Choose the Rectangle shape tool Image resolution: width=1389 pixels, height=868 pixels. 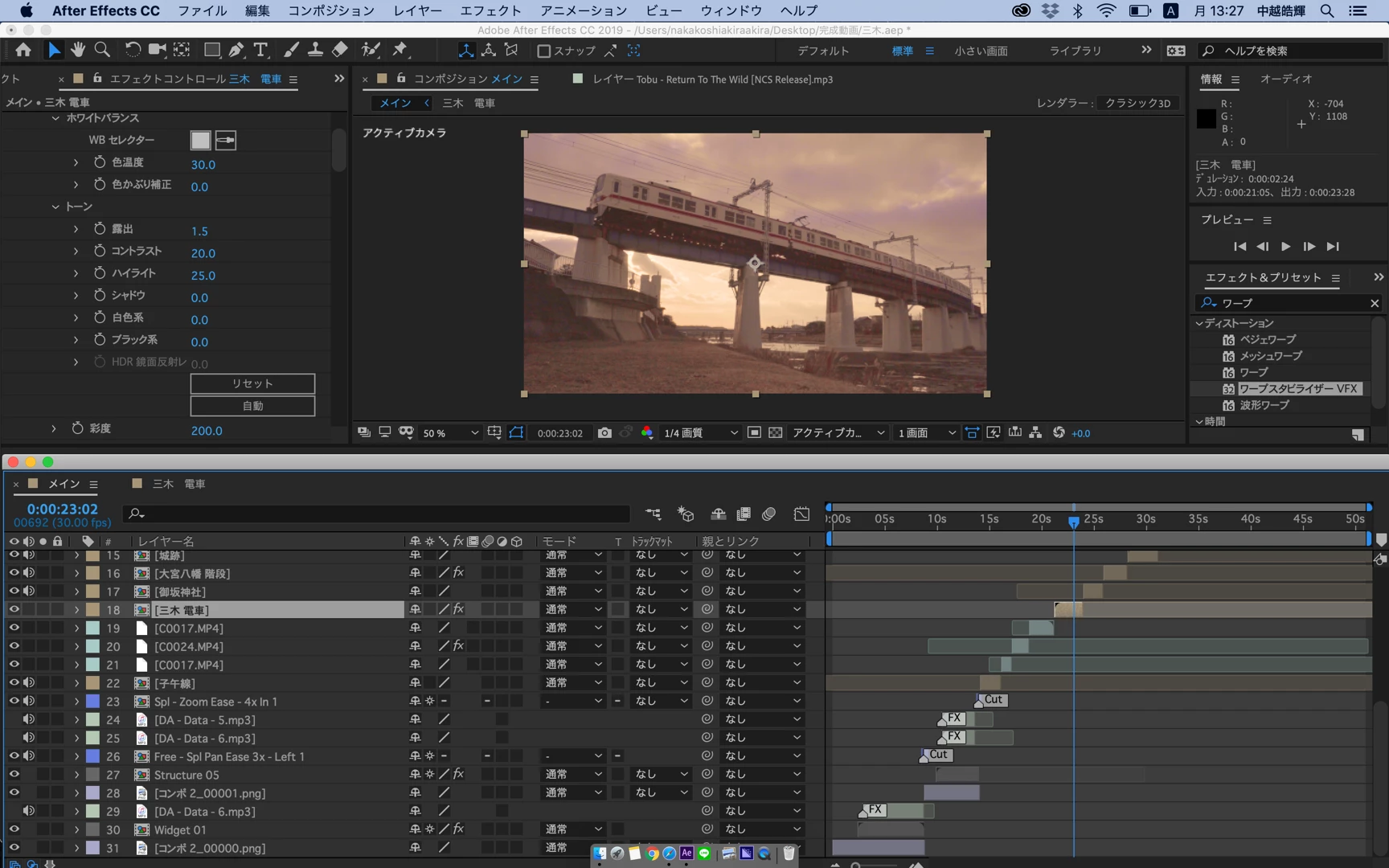[211, 50]
